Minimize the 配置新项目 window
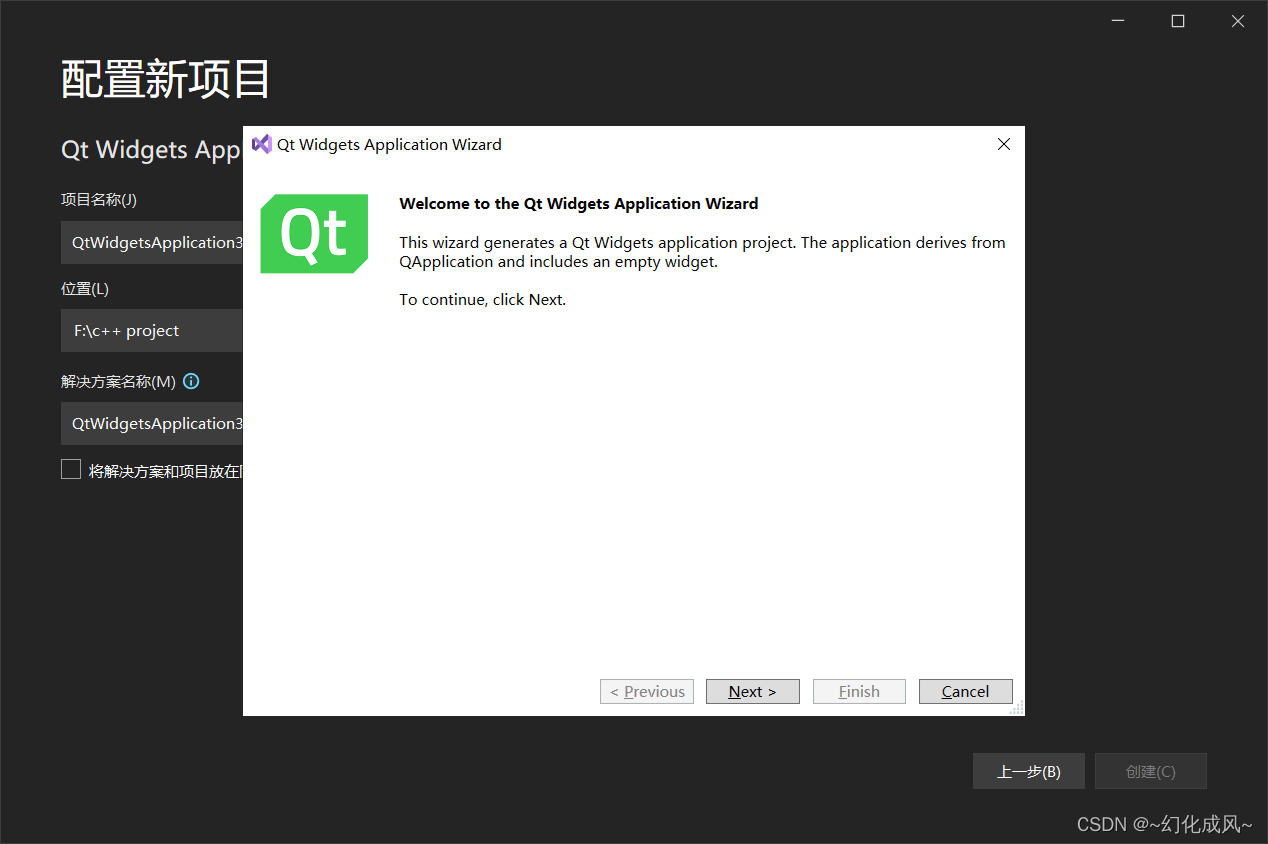This screenshot has height=844, width=1268. (x=1117, y=21)
